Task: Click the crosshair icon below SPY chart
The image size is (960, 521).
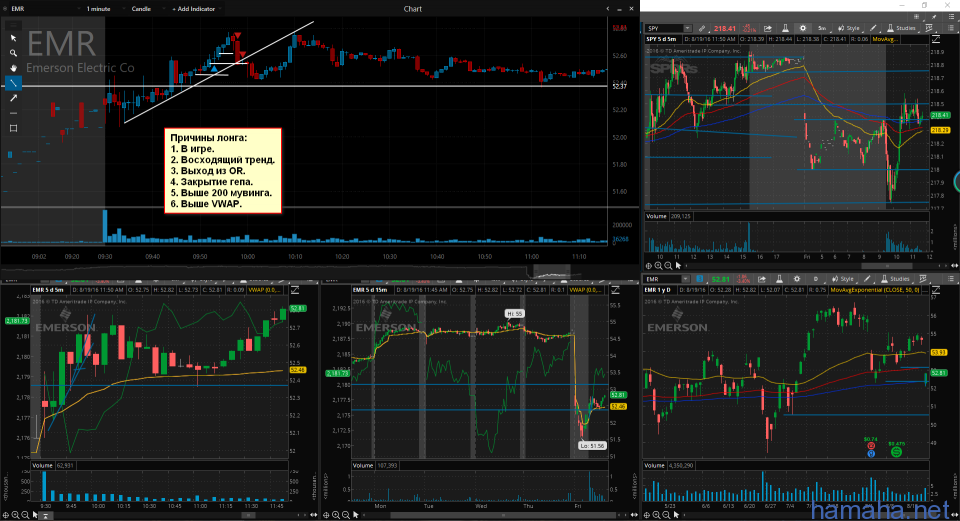Action: (649, 266)
